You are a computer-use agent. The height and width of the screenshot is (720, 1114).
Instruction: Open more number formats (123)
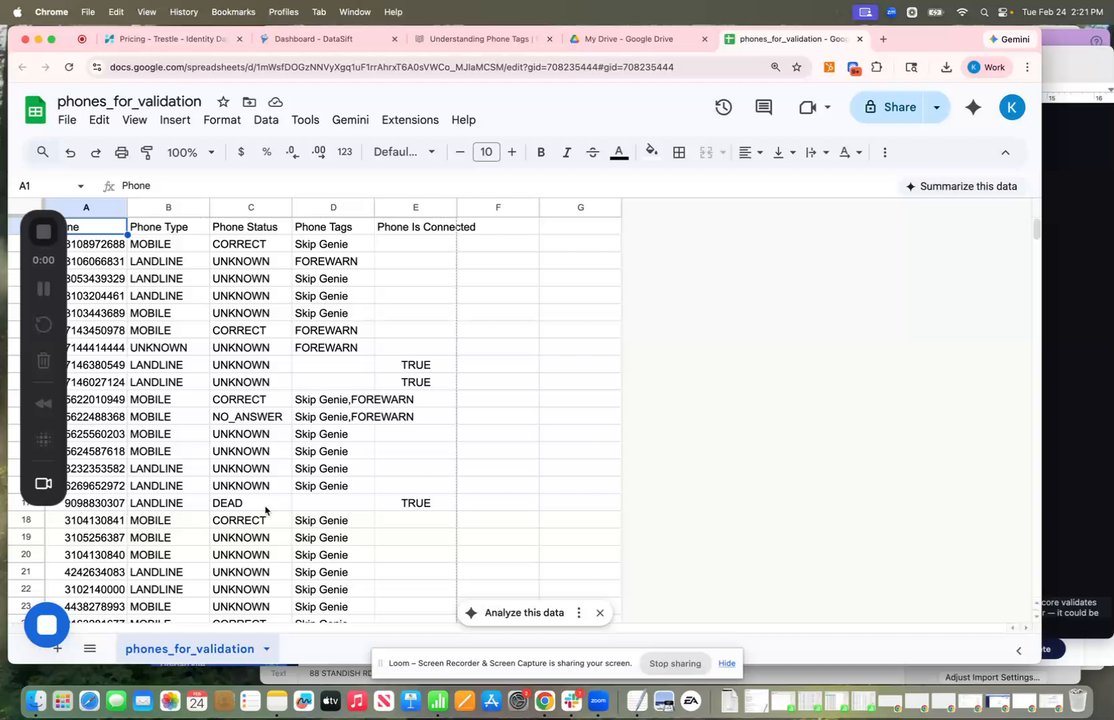pos(345,152)
